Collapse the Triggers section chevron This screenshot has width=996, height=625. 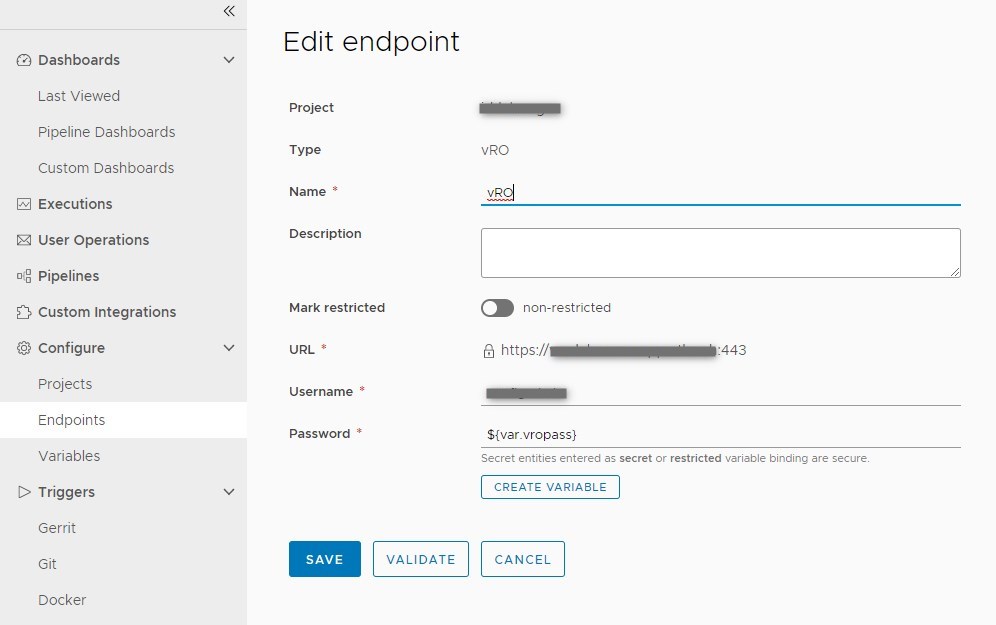click(229, 492)
